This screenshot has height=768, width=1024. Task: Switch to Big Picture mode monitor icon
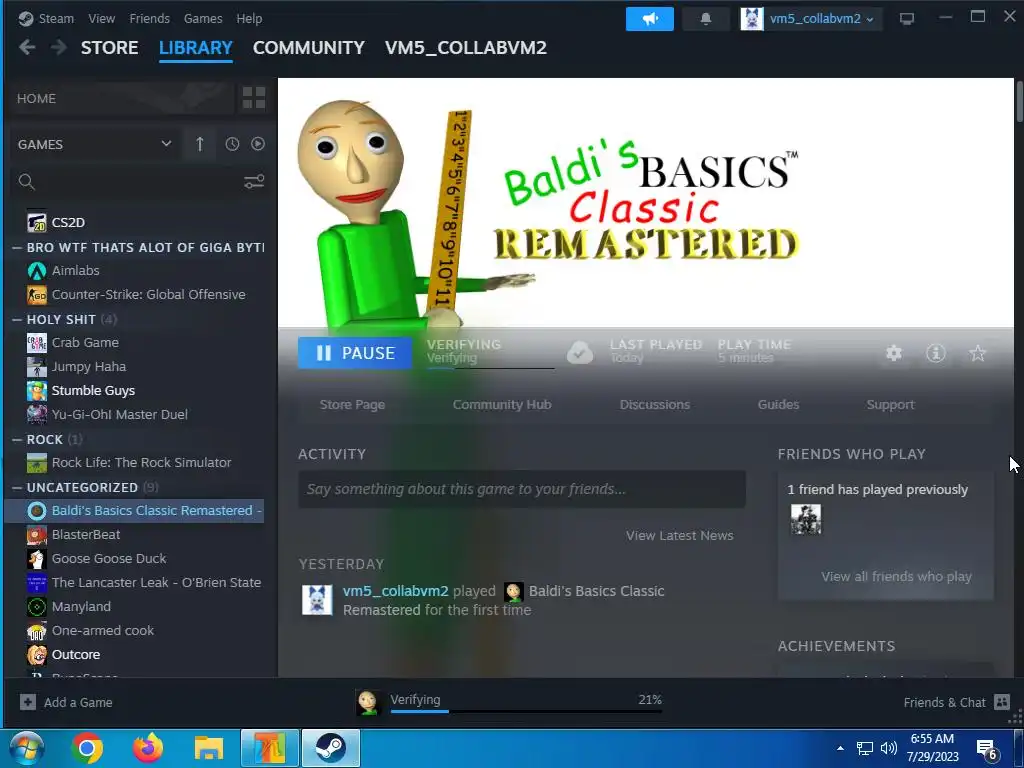(906, 19)
